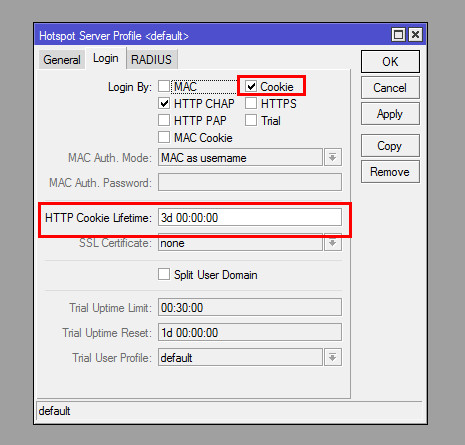Screen dimensions: 465x445
Task: Enable HTTPS login checkbox
Action: [x=251, y=103]
